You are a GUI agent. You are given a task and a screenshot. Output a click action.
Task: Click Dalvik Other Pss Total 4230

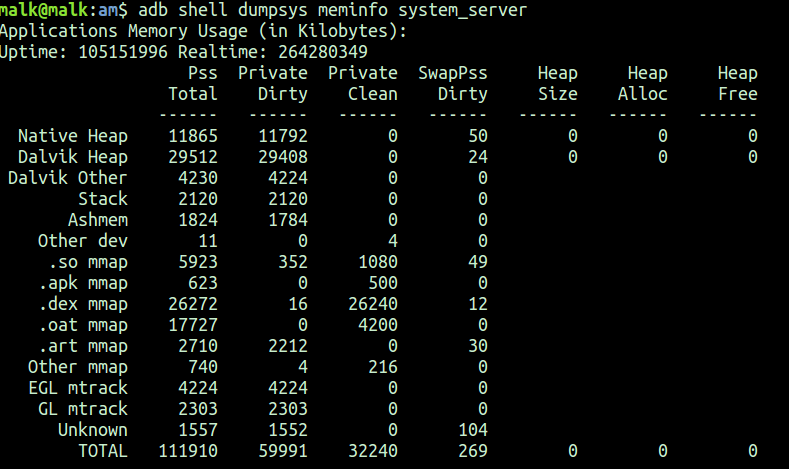click(x=198, y=178)
